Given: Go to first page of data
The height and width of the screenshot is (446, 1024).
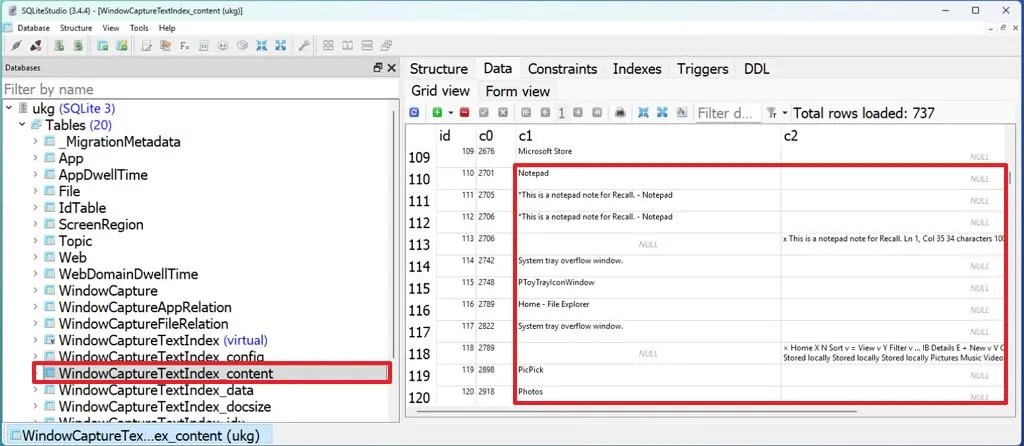Looking at the screenshot, I should pyautogui.click(x=526, y=113).
